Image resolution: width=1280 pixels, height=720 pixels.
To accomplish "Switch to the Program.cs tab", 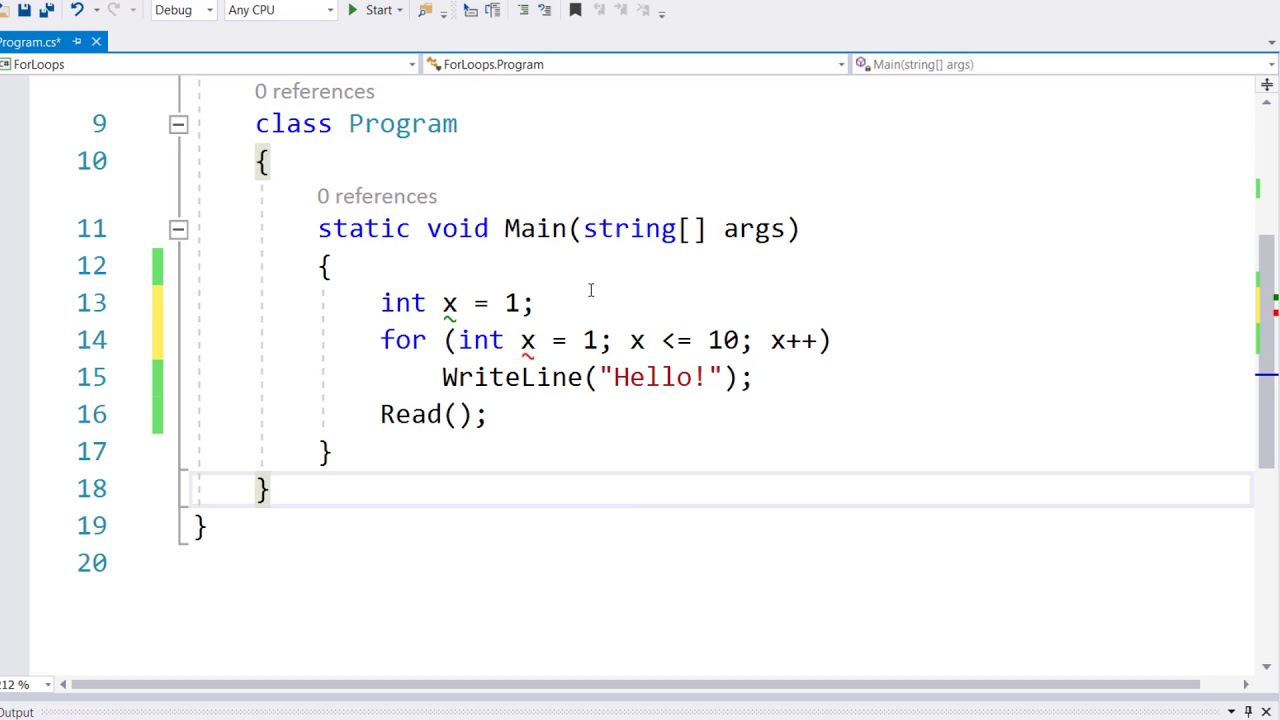I will [x=30, y=42].
